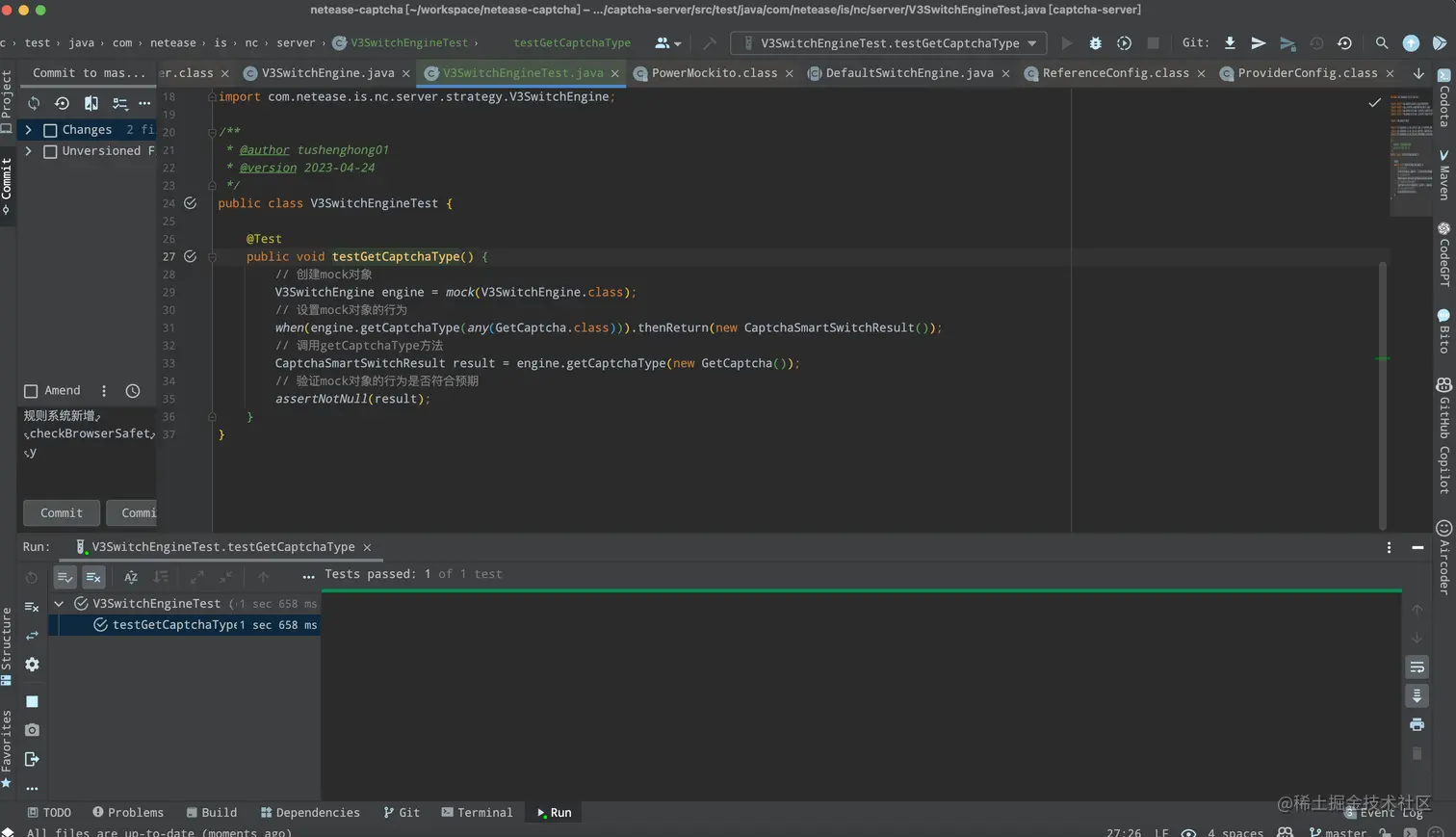The width and height of the screenshot is (1456, 837).
Task: Open commit options three-dots next to Amend
Action: tap(104, 391)
